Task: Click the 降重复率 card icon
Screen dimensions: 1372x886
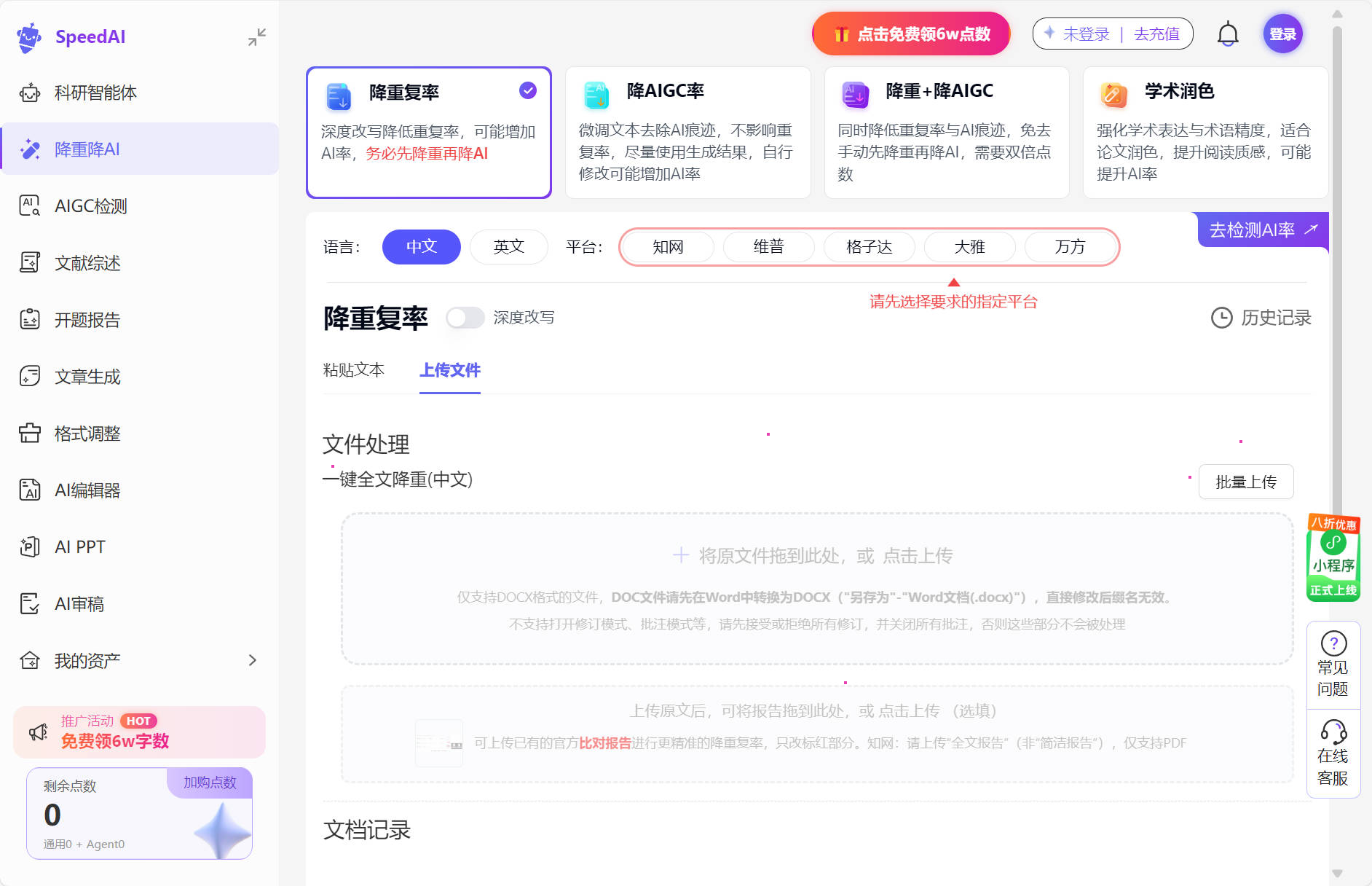Action: coord(339,97)
